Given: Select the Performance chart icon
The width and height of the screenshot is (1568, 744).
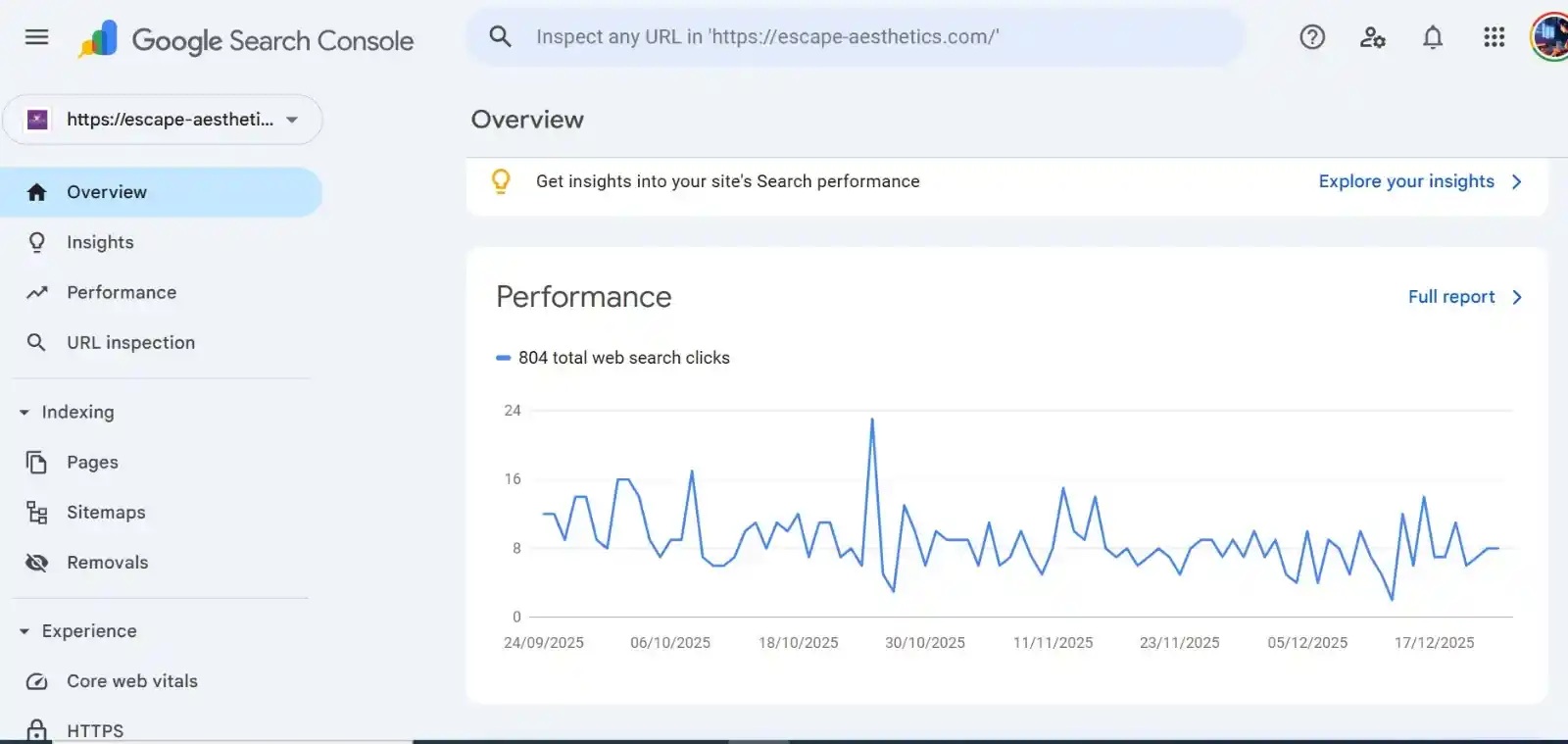Looking at the screenshot, I should tap(36, 292).
